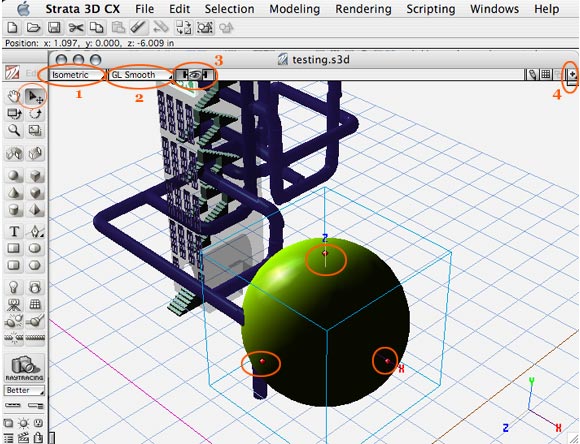Select the cone primitive tool
580x444 pixels.
(14, 192)
